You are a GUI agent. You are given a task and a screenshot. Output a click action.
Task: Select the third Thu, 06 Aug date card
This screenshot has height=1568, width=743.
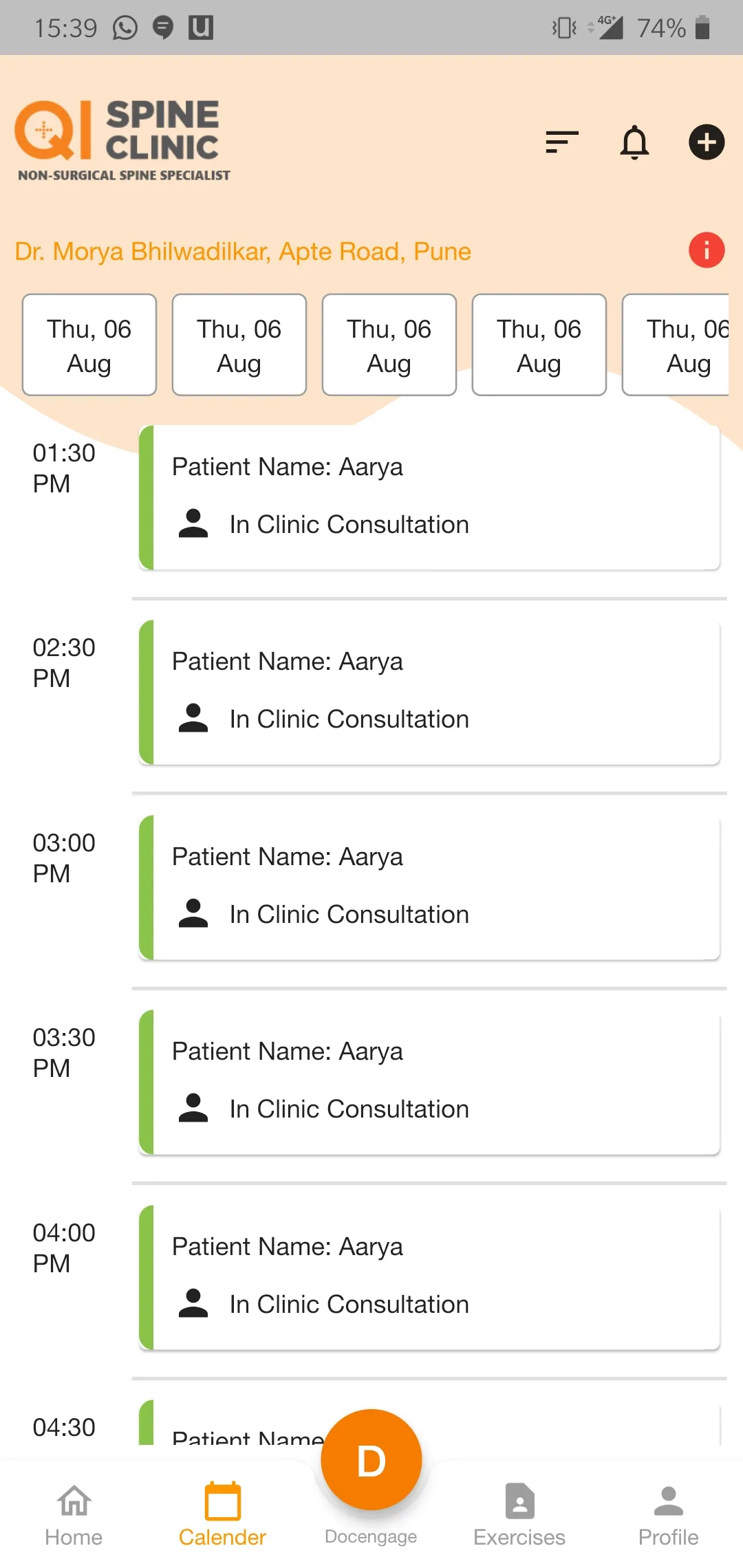389,345
